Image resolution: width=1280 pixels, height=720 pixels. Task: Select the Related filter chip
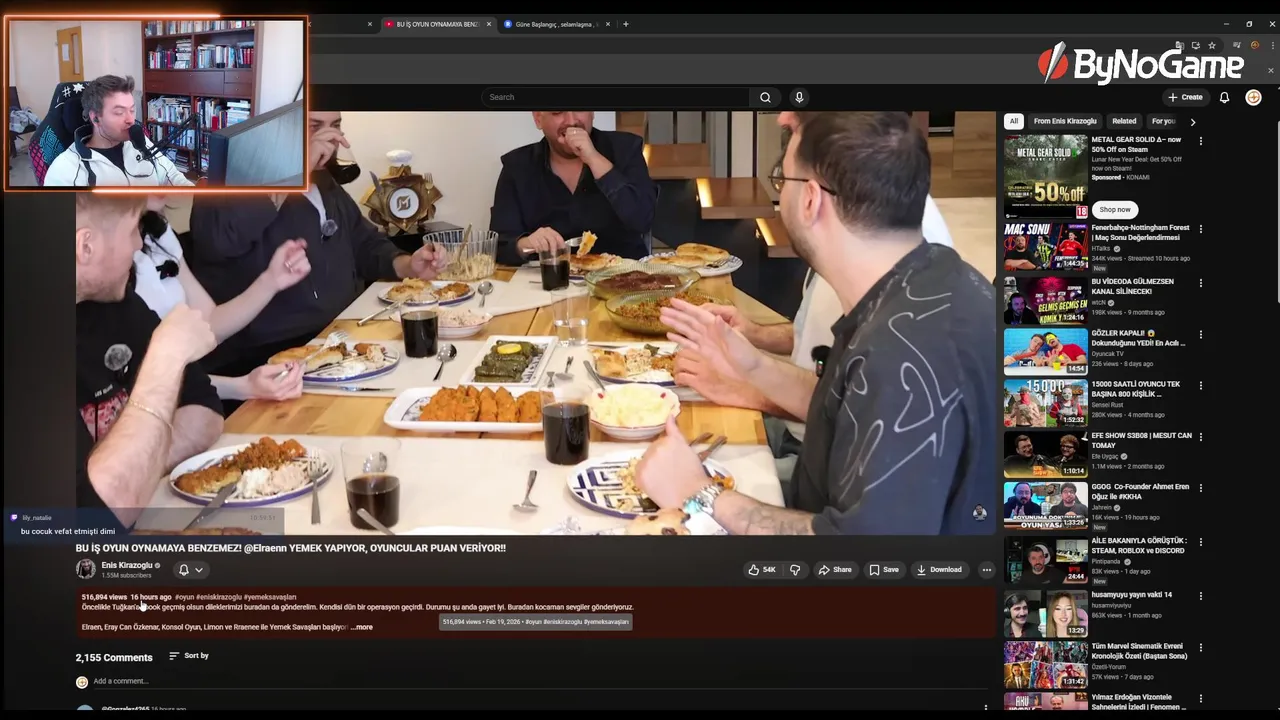pyautogui.click(x=1124, y=121)
